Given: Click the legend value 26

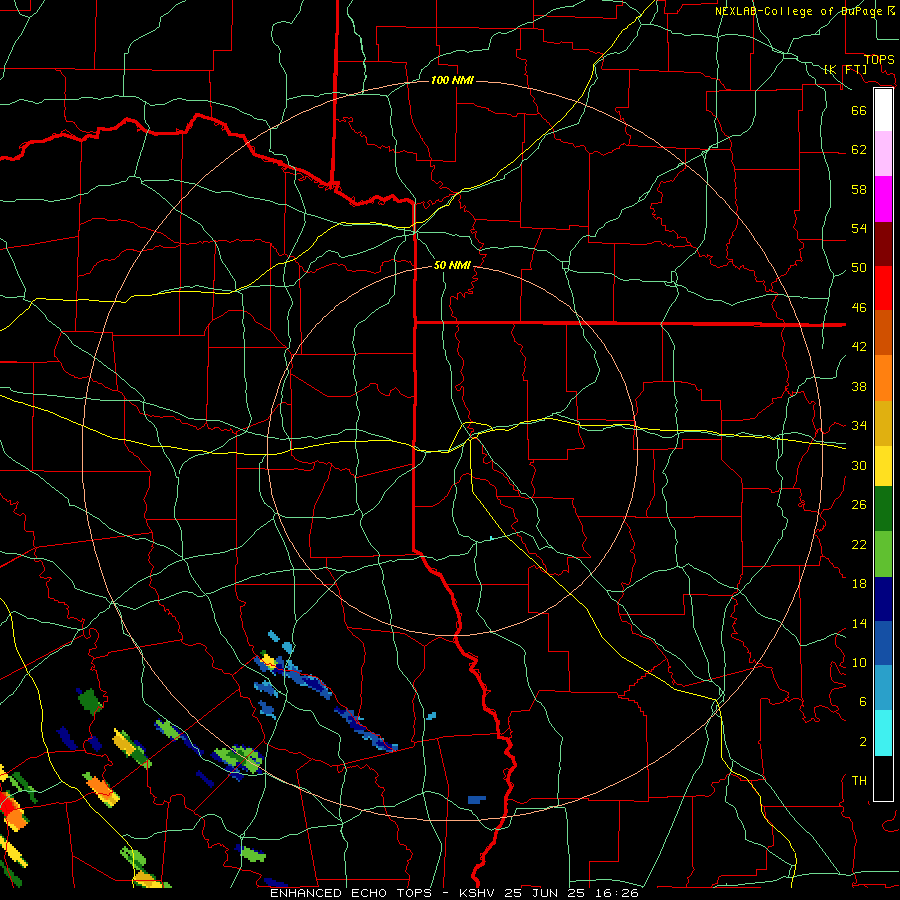Looking at the screenshot, I should (859, 505).
